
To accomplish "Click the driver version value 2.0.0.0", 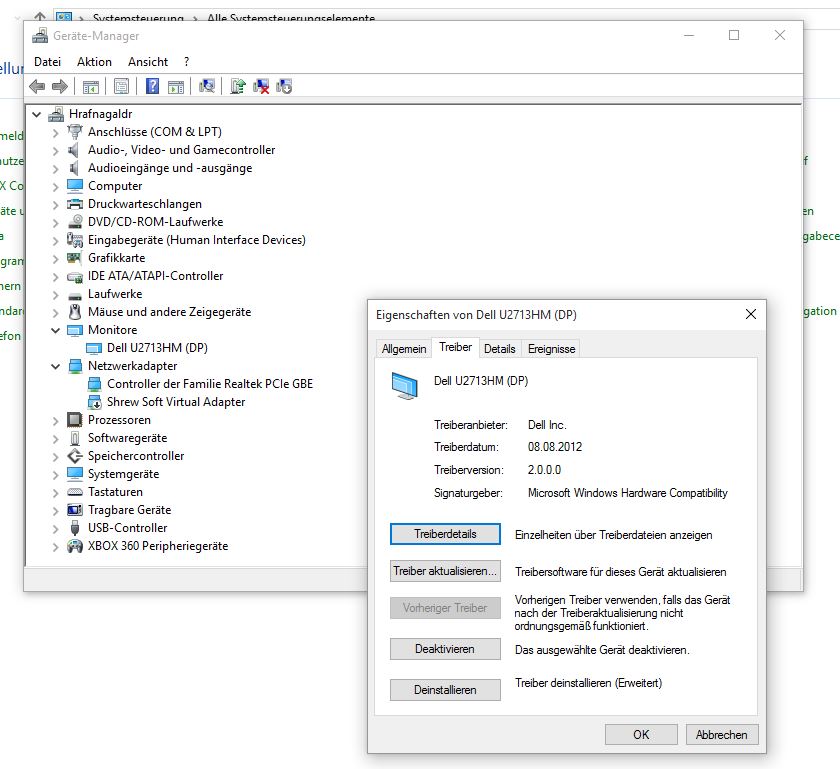I will [x=544, y=470].
